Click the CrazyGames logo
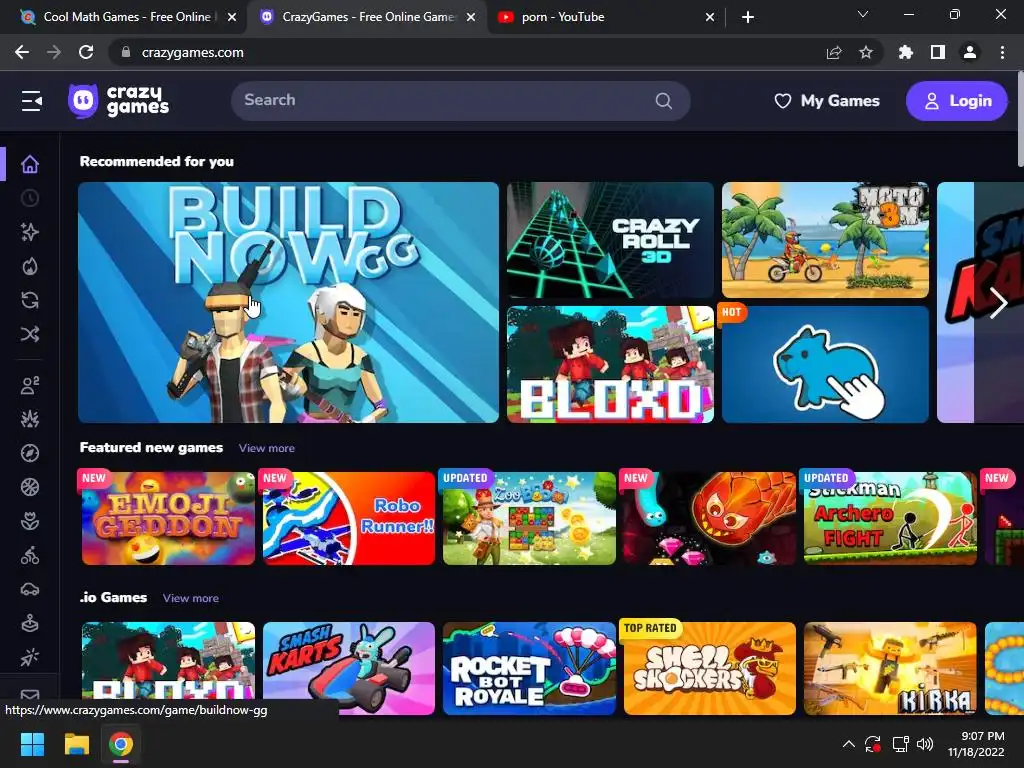Viewport: 1024px width, 768px height. click(119, 101)
